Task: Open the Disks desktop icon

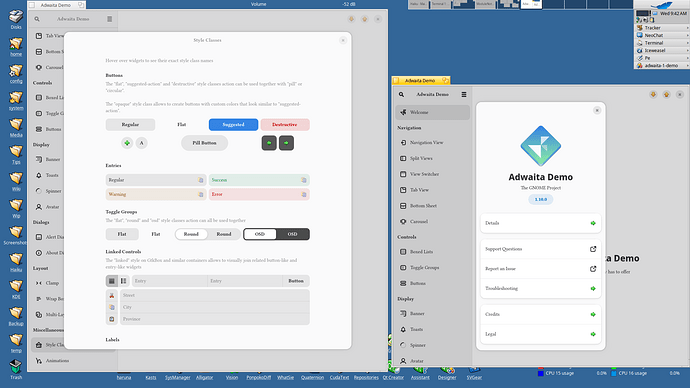Action: (16, 19)
